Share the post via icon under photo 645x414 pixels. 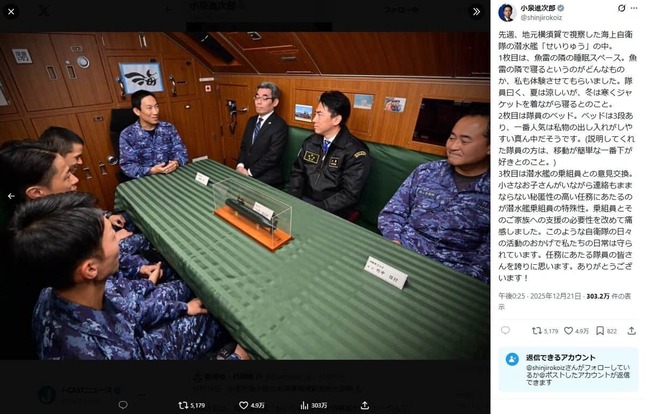(x=364, y=405)
